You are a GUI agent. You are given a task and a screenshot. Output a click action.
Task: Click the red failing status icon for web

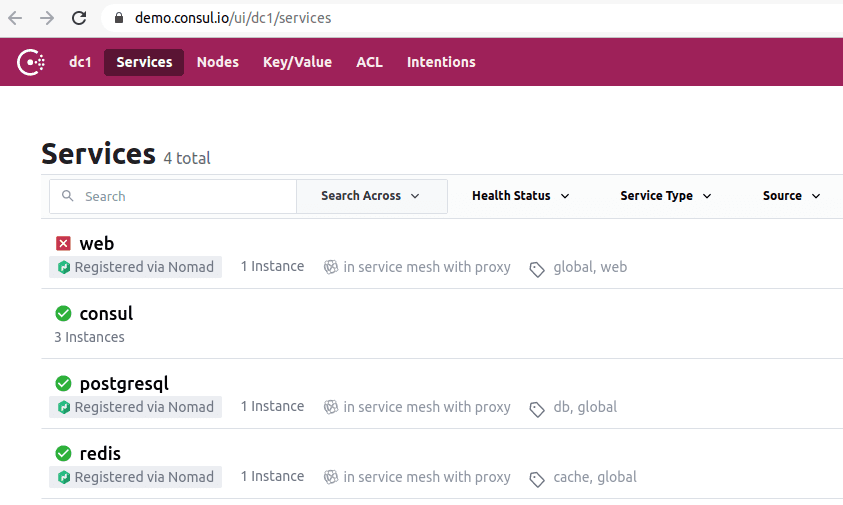[63, 244]
